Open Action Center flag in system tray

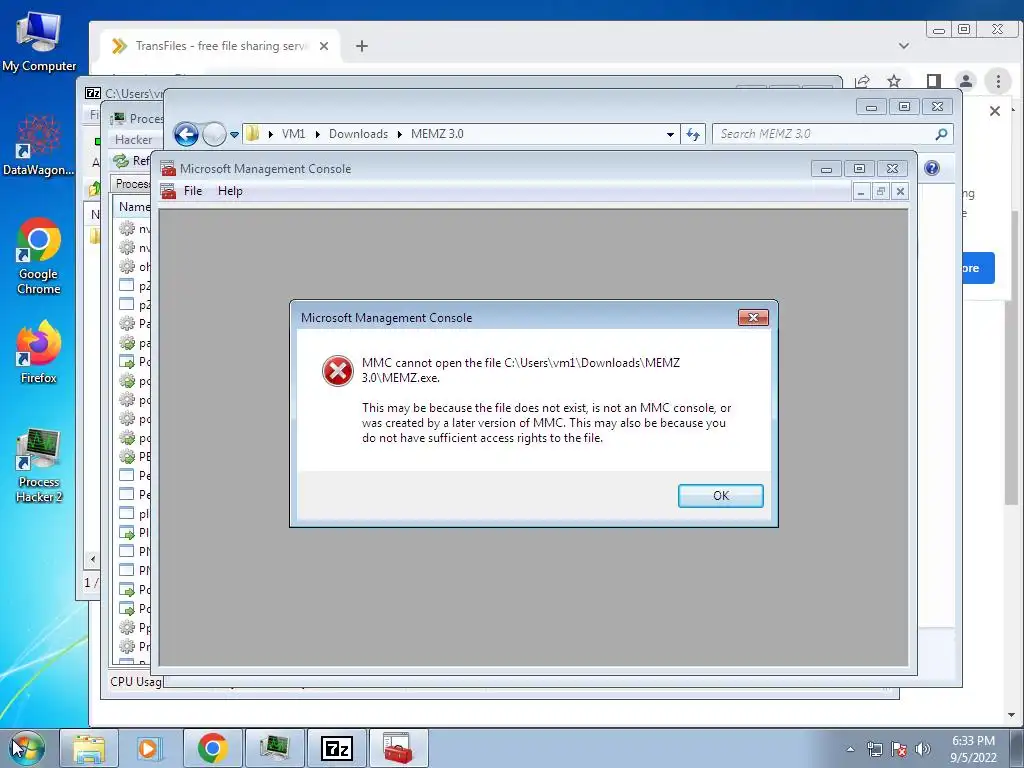899,749
